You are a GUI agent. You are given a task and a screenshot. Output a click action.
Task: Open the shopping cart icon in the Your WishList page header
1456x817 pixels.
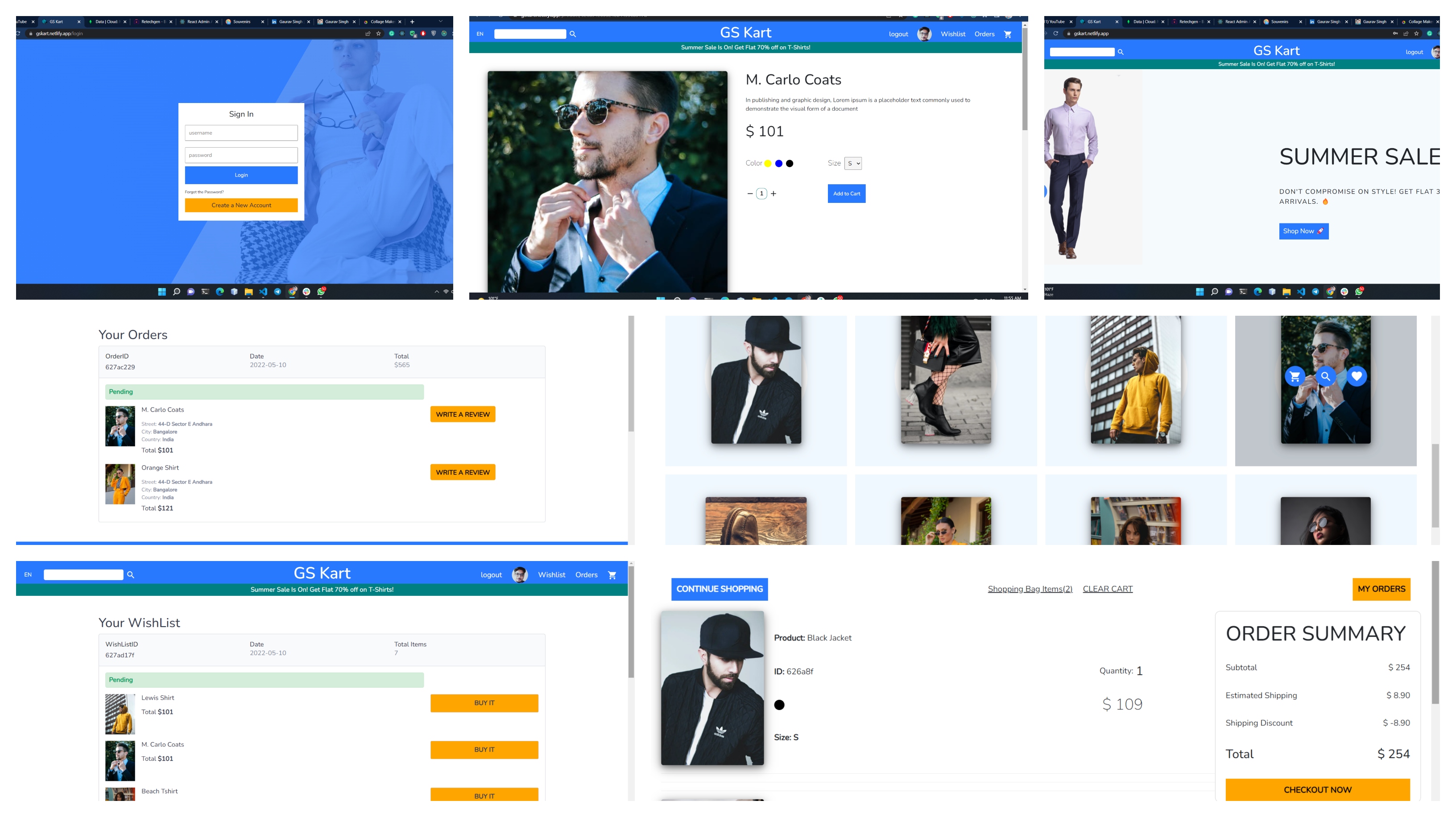pos(612,575)
